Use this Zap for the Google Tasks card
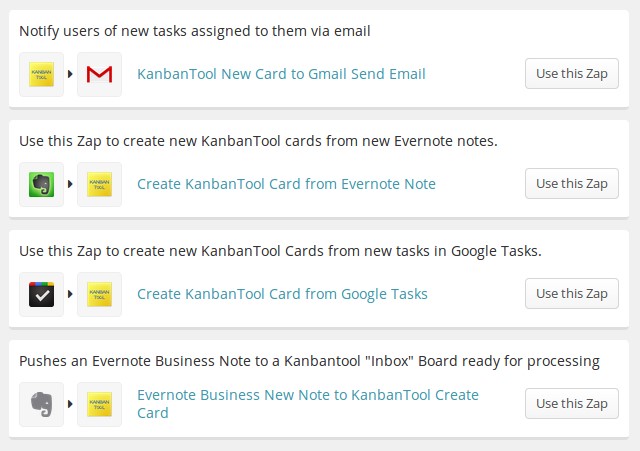This screenshot has width=640, height=451. click(x=571, y=293)
